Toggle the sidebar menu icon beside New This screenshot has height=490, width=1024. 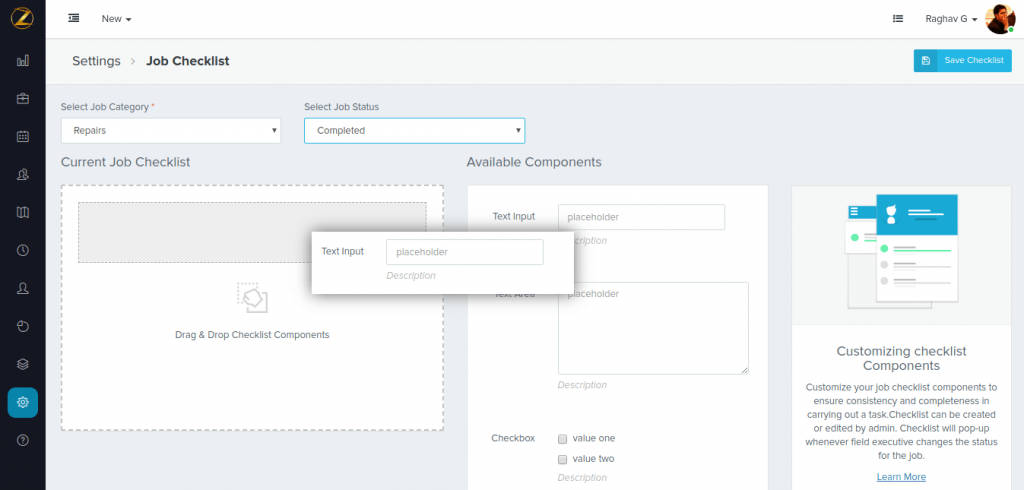point(74,18)
